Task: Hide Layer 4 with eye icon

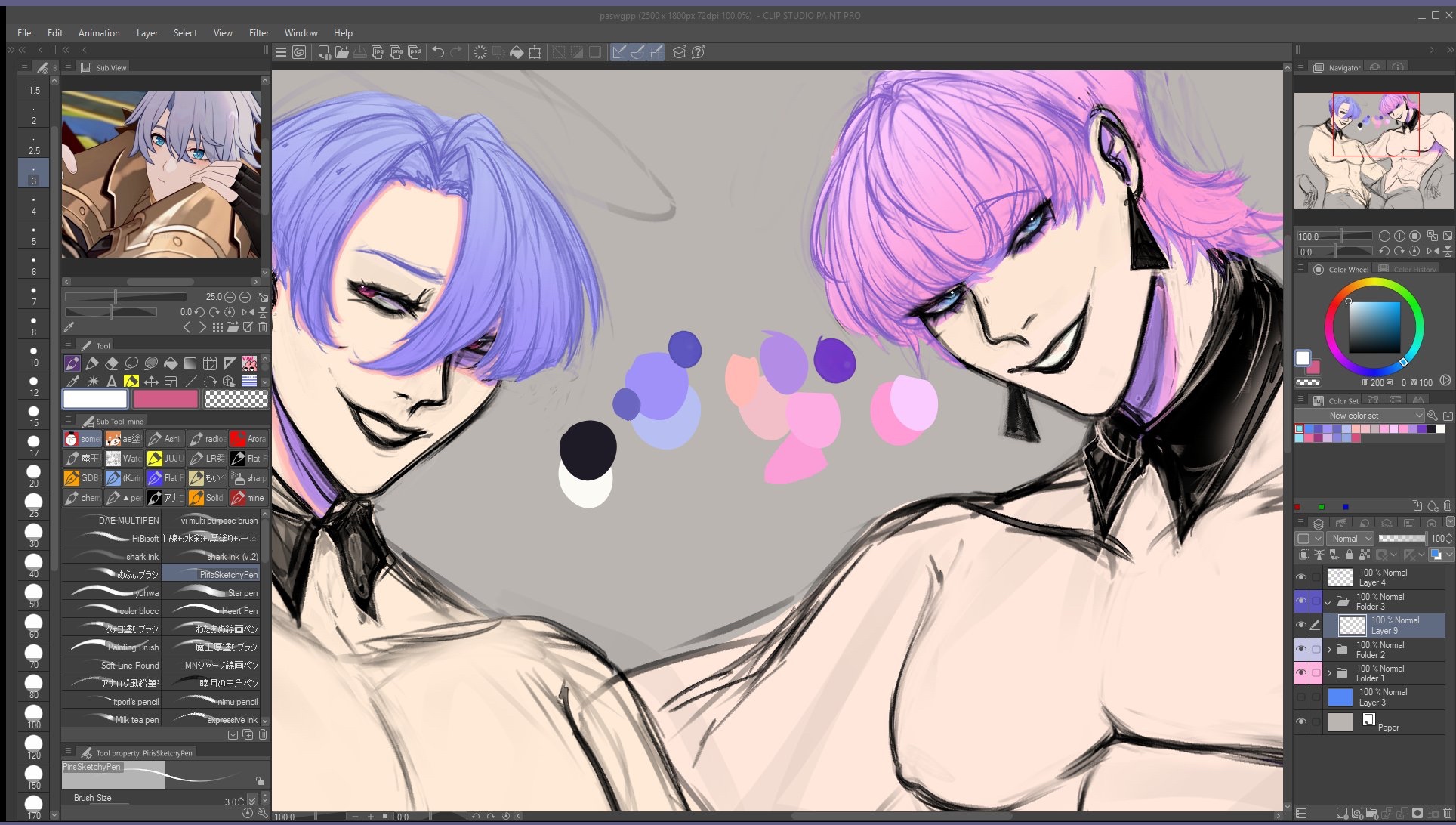Action: 1300,577
